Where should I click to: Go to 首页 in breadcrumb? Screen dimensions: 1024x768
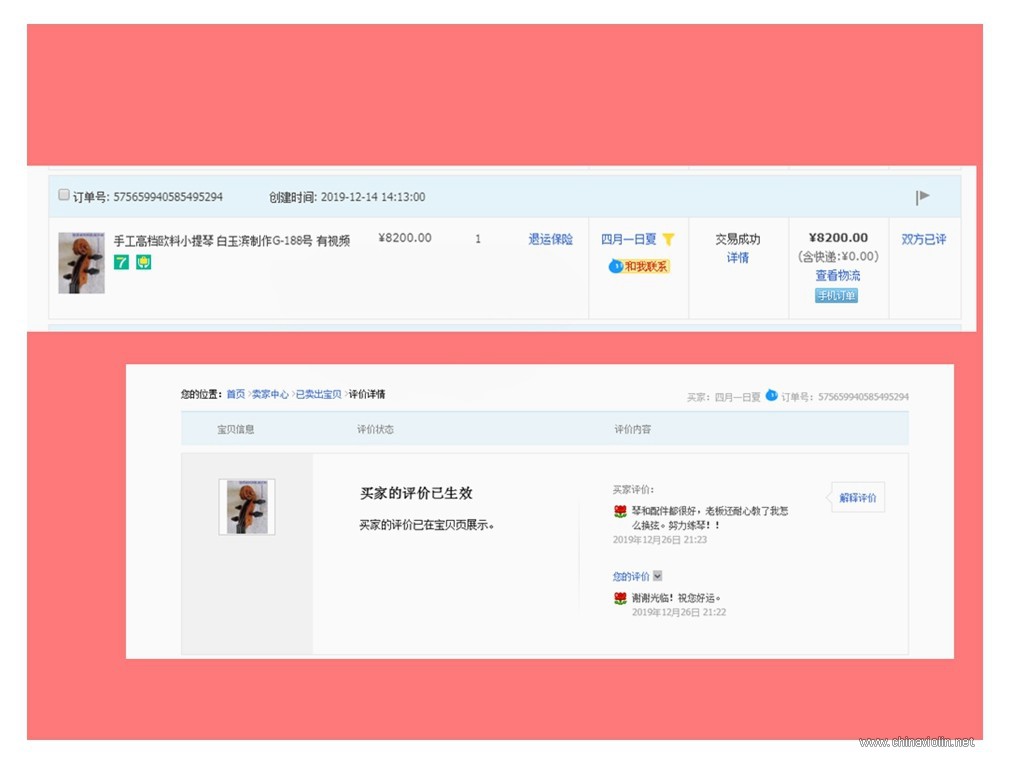coord(236,394)
